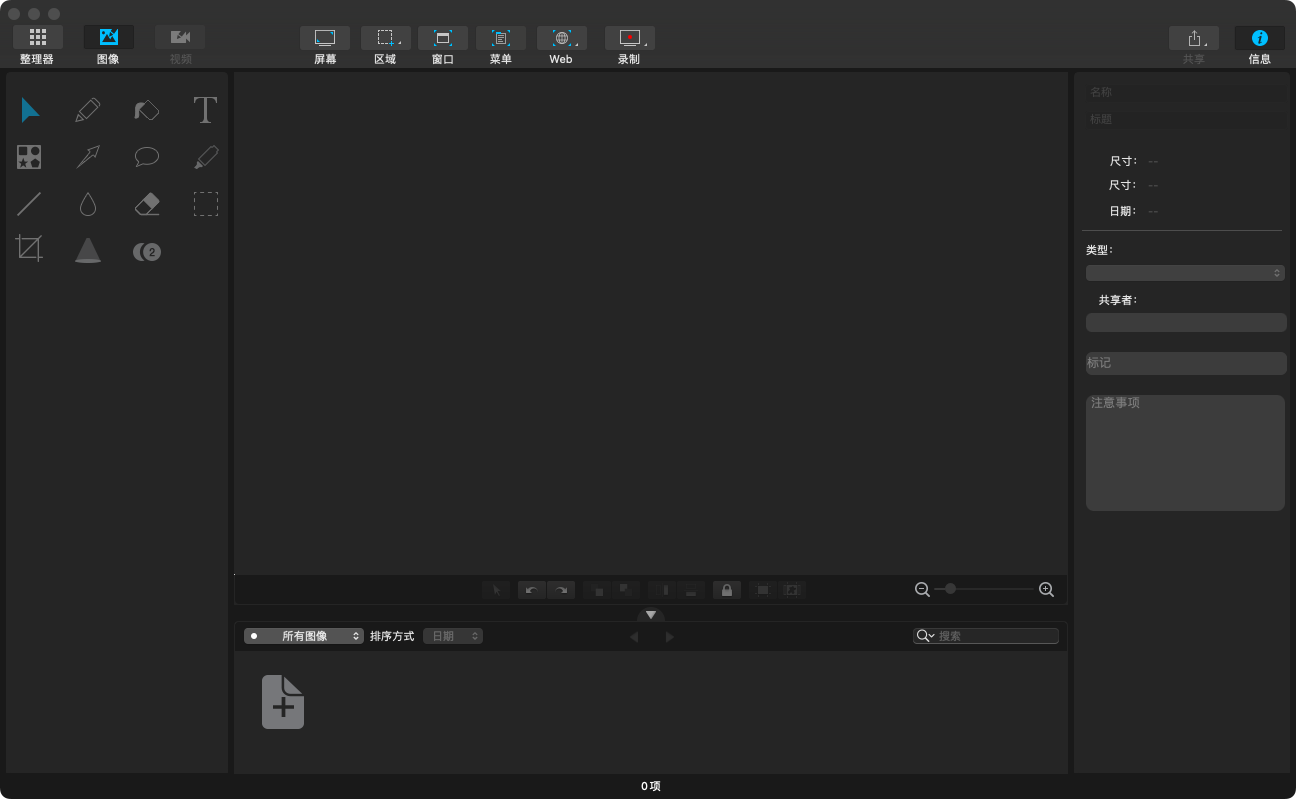Select the line drawing tool
The image size is (1296, 799).
coord(30,205)
